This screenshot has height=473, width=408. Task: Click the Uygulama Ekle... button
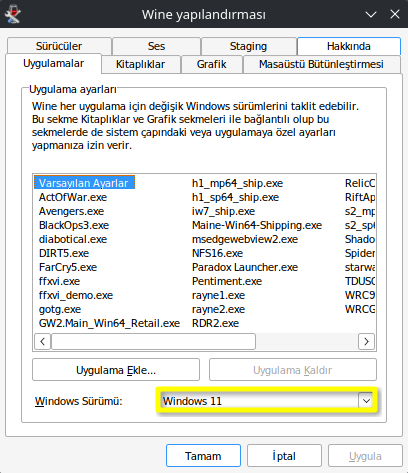tap(116, 370)
